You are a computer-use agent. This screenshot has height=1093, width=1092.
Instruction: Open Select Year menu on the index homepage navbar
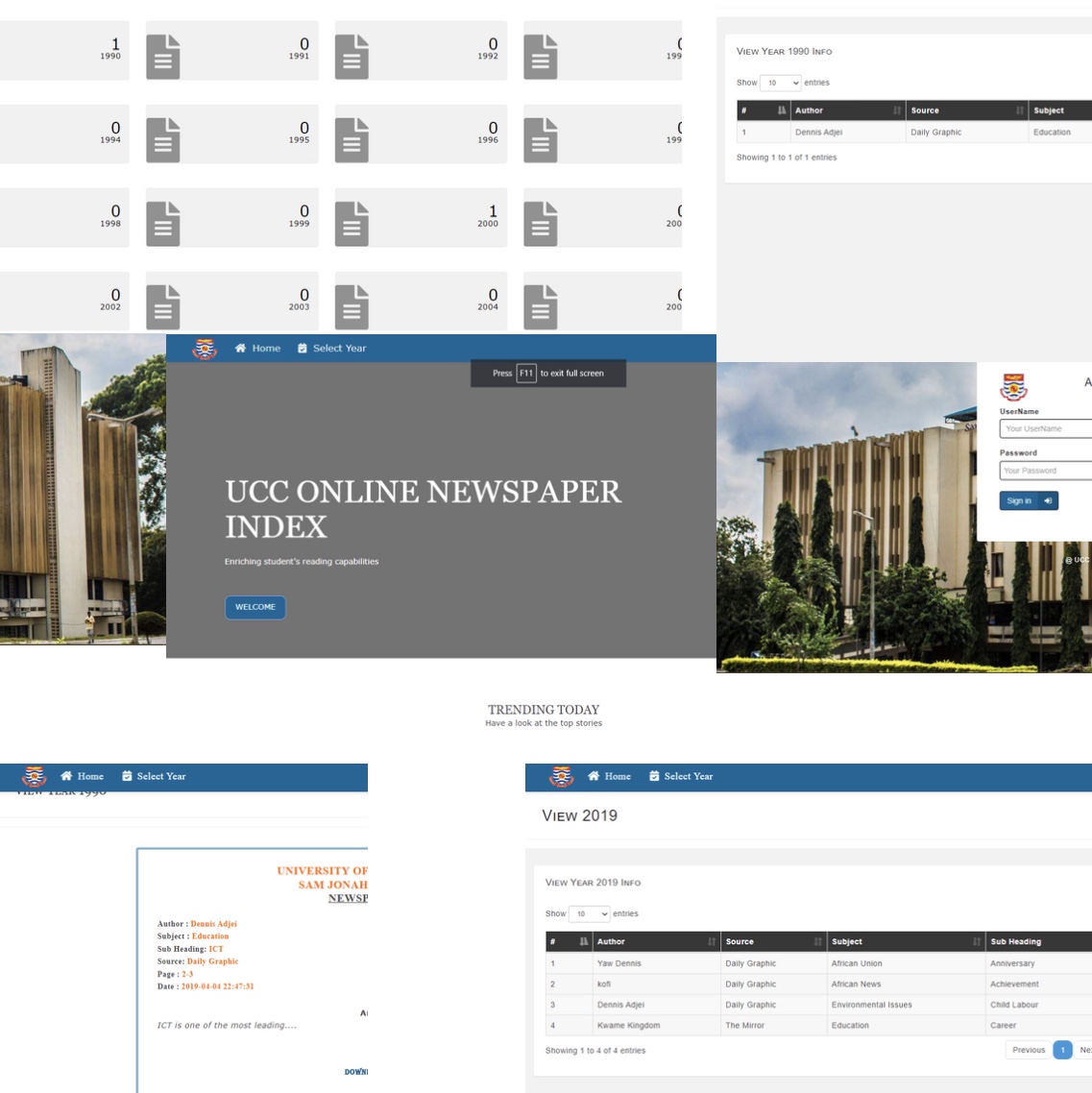pyautogui.click(x=331, y=348)
